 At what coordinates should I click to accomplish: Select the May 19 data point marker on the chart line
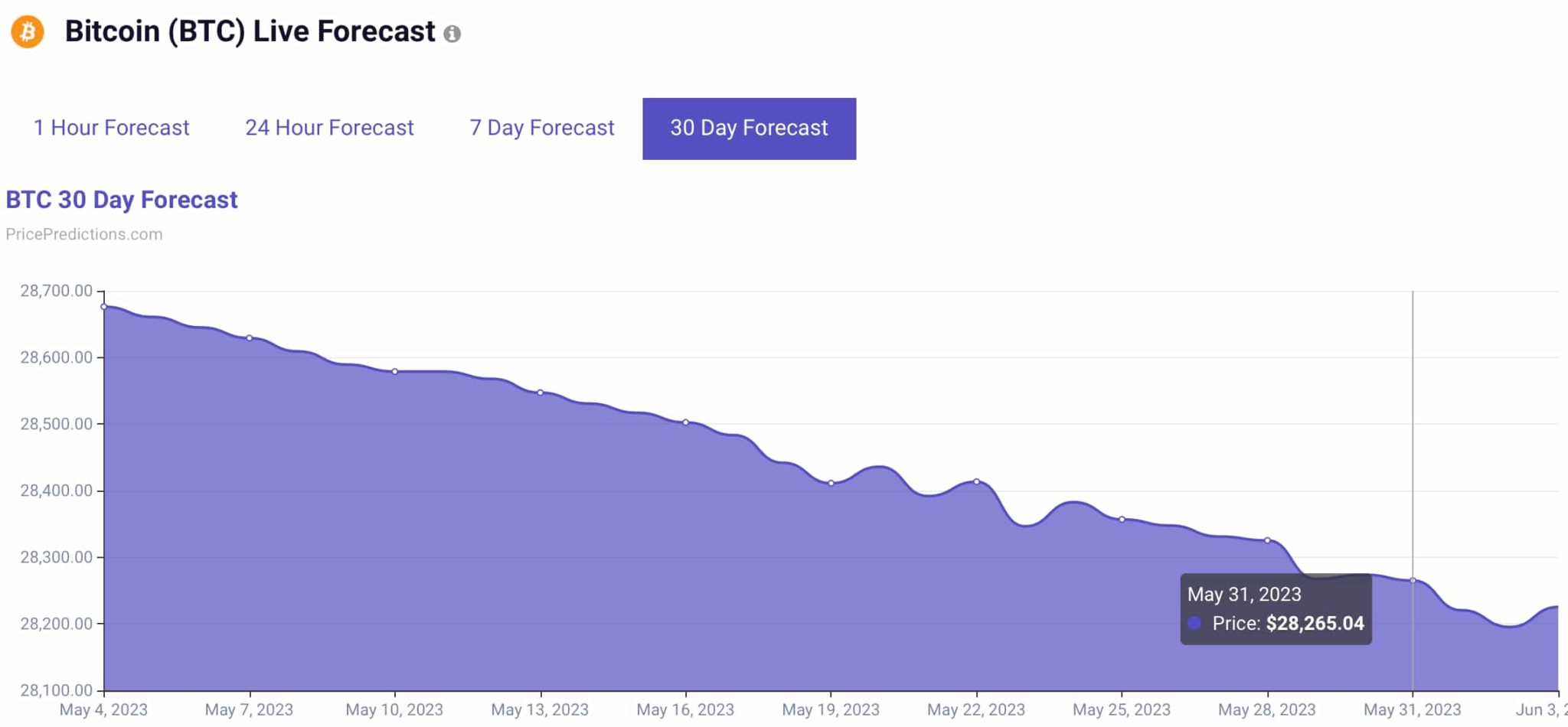pos(831,483)
